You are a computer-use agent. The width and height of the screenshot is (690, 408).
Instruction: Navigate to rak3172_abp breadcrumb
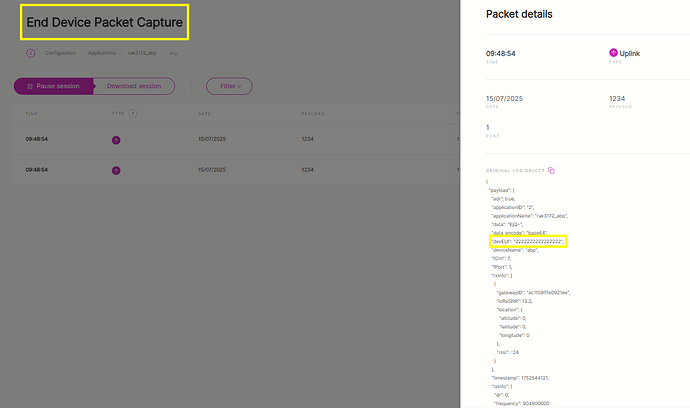[143, 52]
